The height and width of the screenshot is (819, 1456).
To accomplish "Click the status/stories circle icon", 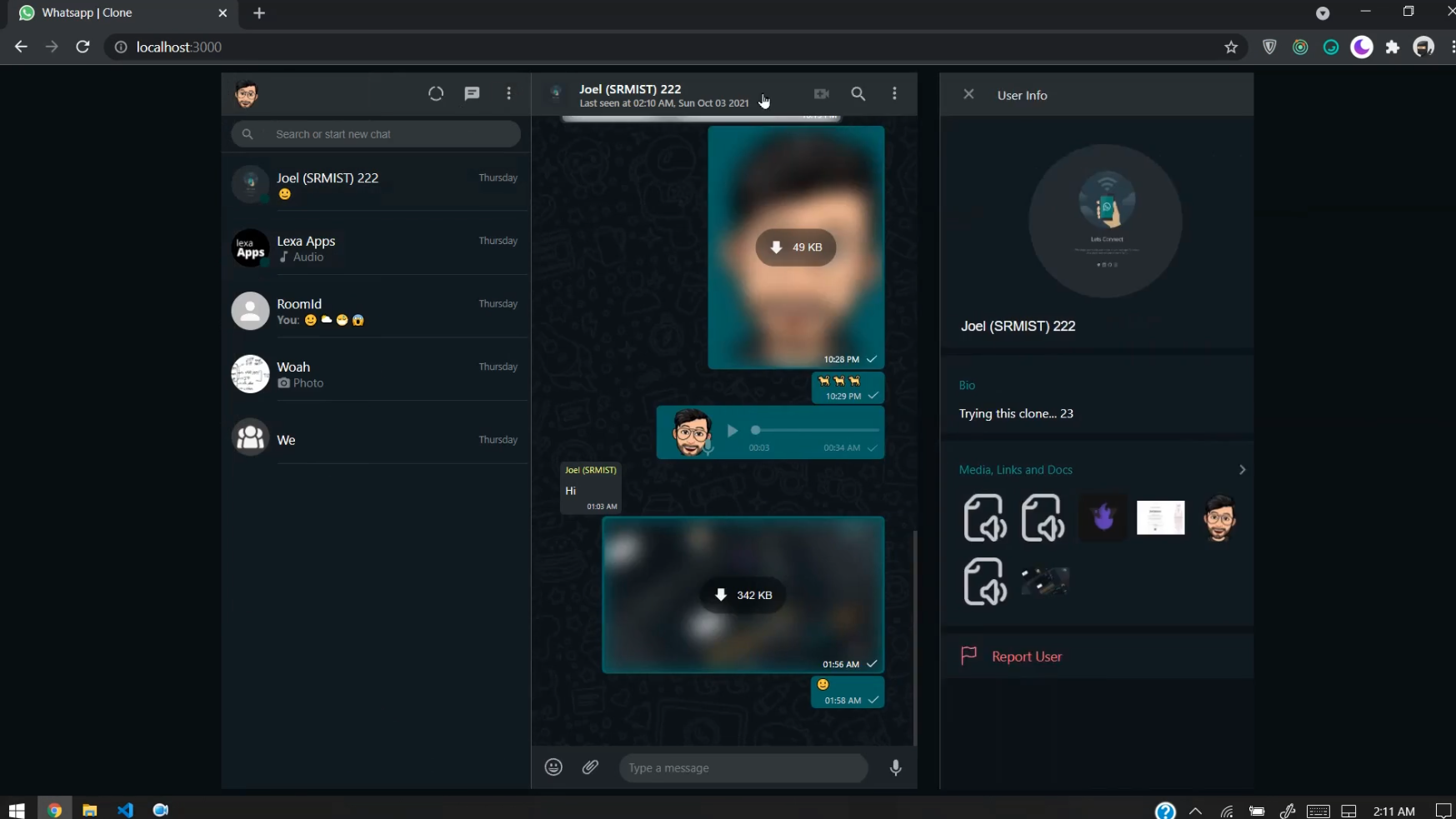I will pos(436,93).
